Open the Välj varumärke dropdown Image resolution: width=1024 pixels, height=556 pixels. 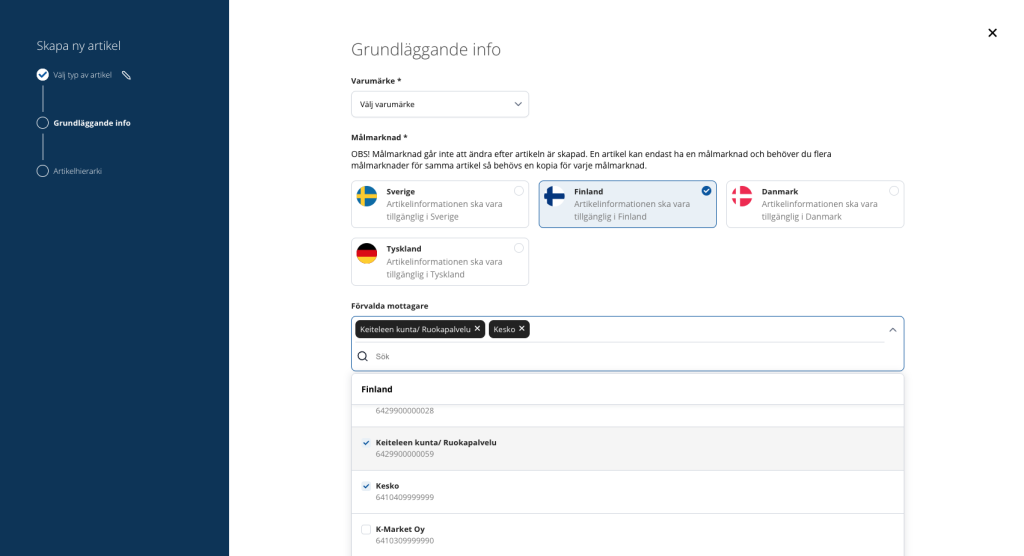[440, 104]
